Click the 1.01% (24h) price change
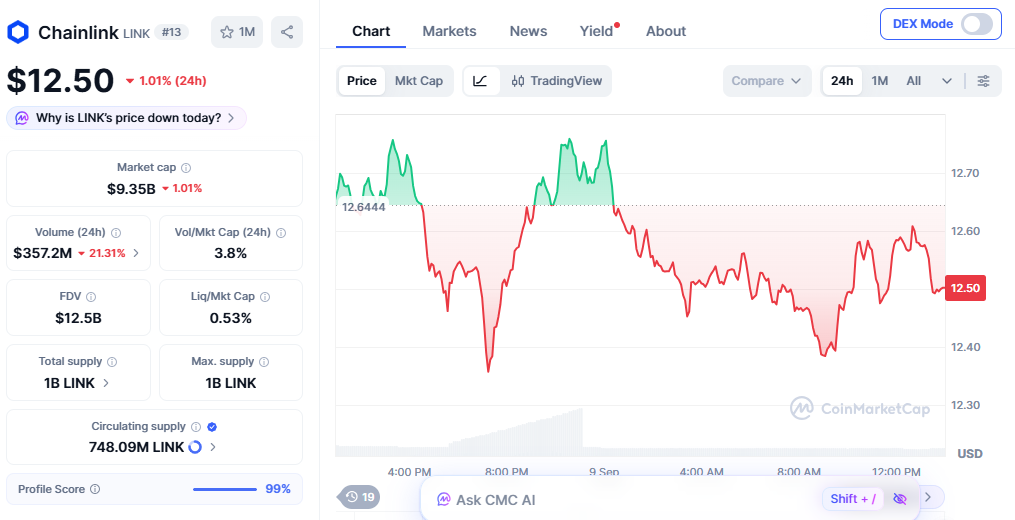 166,81
